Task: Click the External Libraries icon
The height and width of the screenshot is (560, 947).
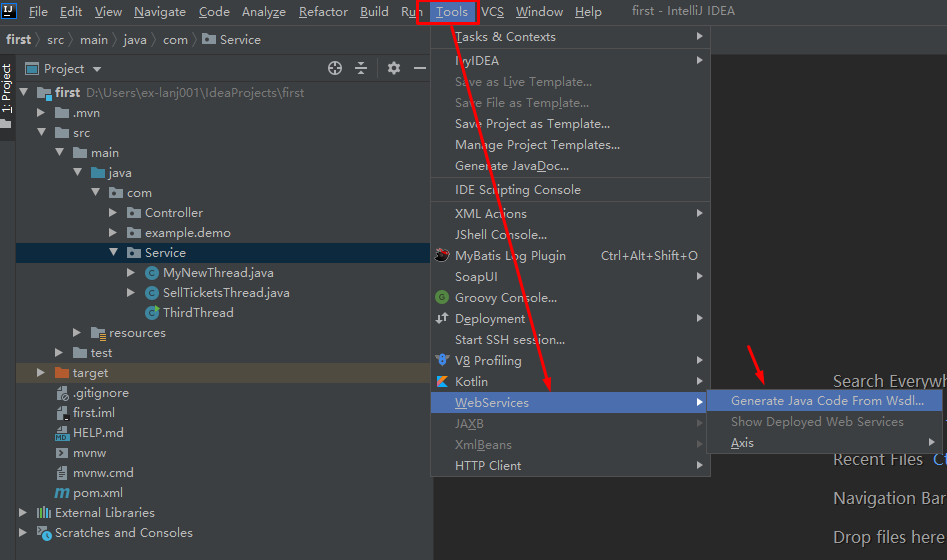Action: click(x=44, y=513)
